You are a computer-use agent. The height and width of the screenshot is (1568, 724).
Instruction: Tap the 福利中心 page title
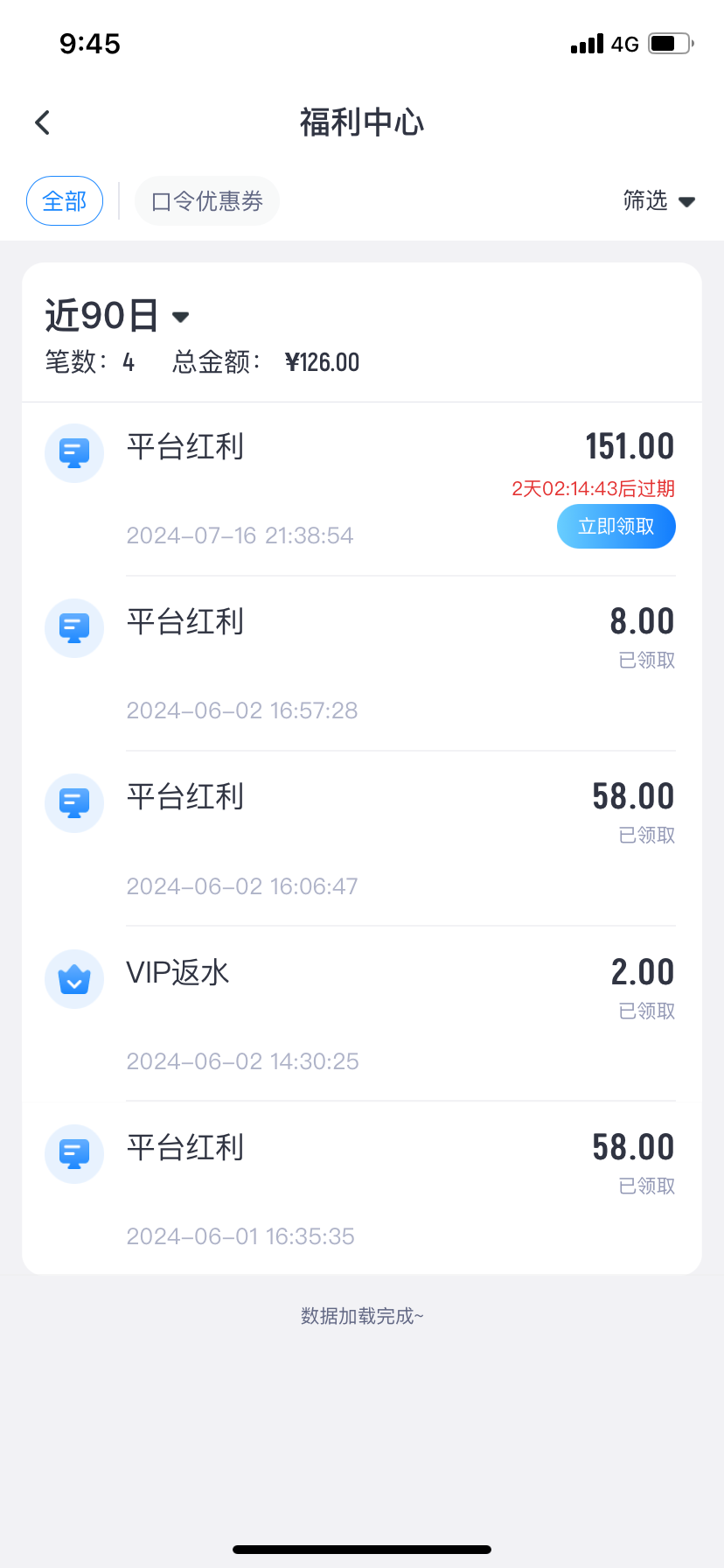point(362,122)
